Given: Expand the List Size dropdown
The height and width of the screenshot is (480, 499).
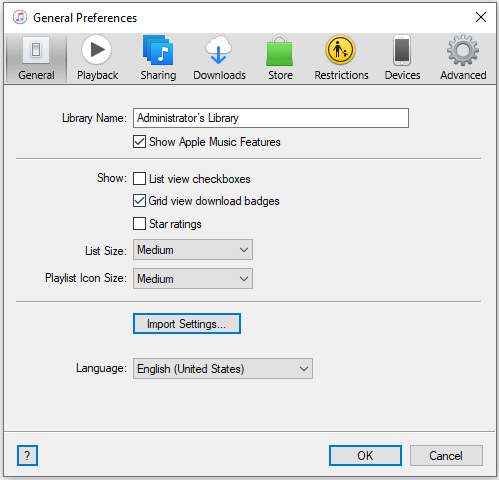Looking at the screenshot, I should (x=193, y=250).
